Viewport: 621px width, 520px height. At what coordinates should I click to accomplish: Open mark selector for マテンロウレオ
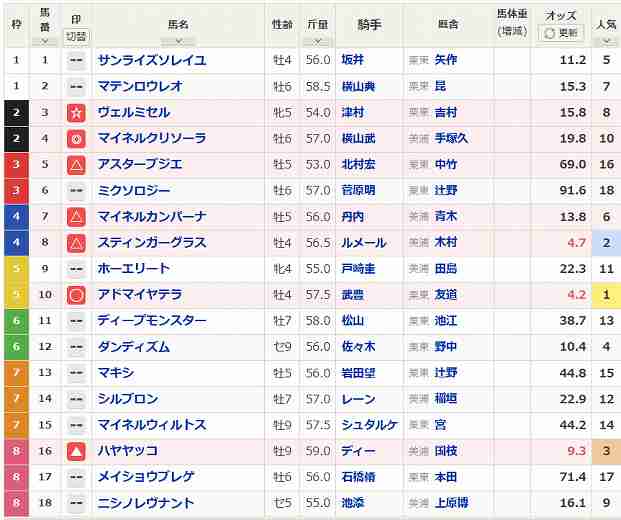76,87
